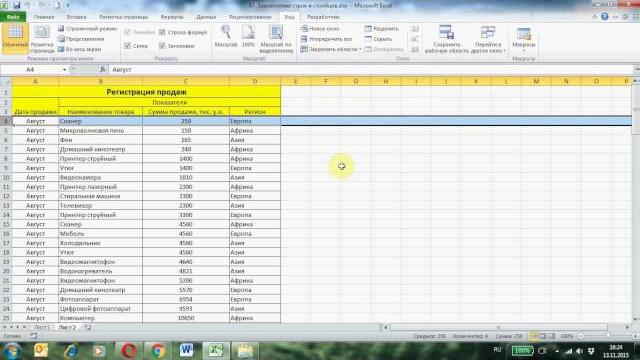Open Excel help question mark icon
This screenshot has height=360, width=640.
pos(604,17)
